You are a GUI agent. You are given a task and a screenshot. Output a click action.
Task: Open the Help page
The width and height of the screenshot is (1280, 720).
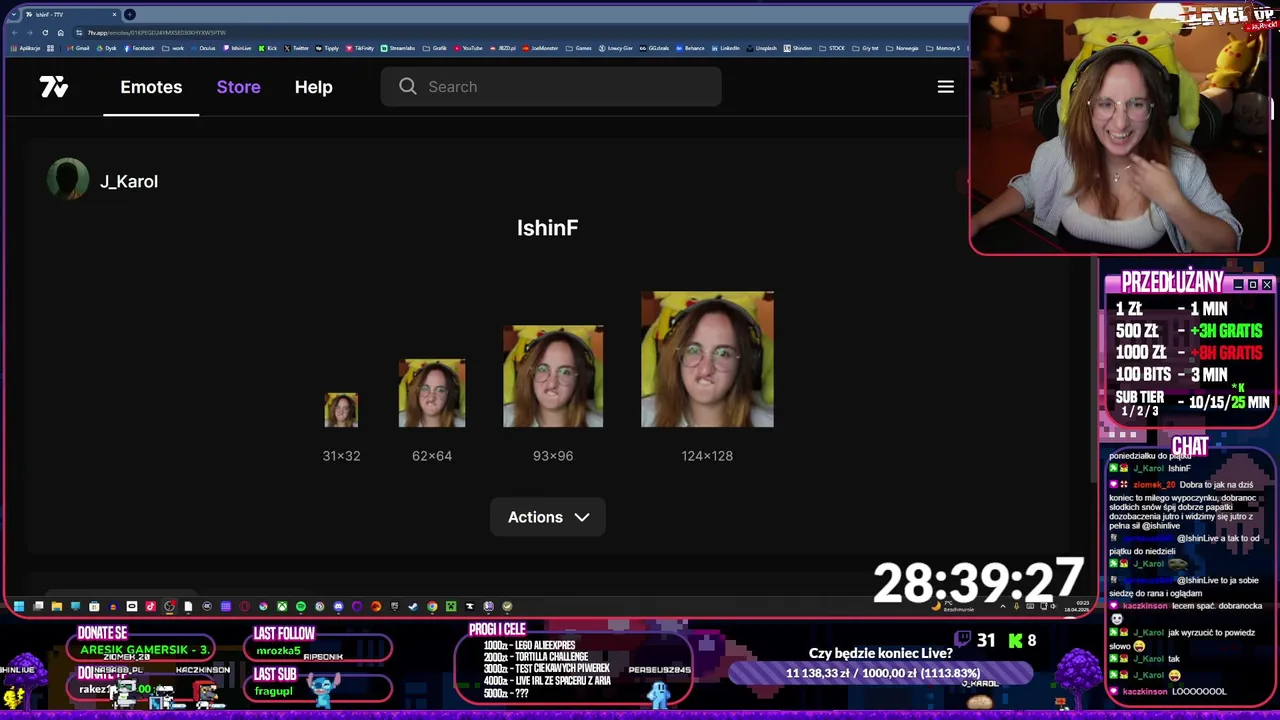point(313,87)
